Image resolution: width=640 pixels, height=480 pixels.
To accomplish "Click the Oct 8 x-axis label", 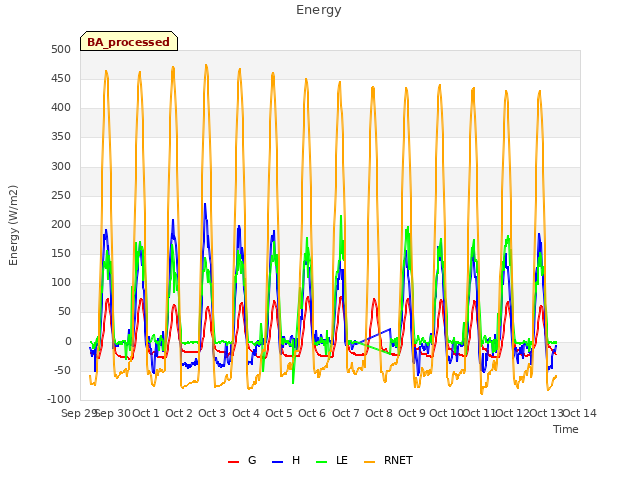I will pyautogui.click(x=379, y=413).
